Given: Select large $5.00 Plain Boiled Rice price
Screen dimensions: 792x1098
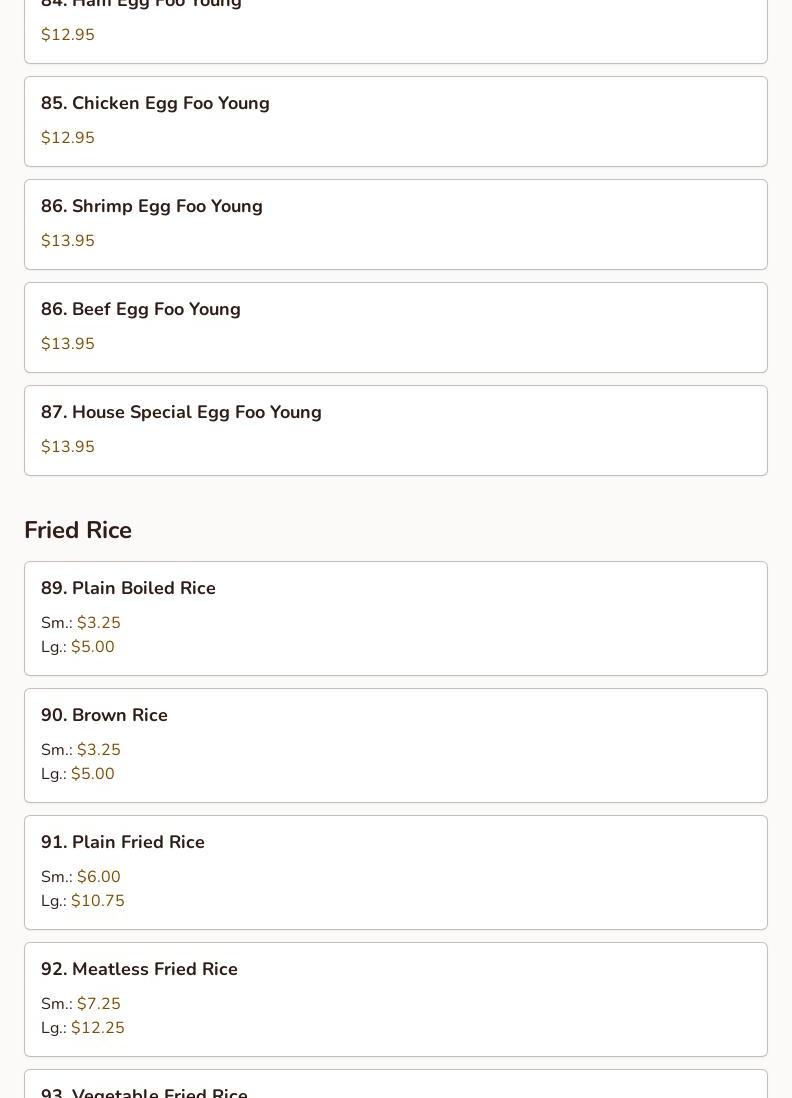Looking at the screenshot, I should click(93, 647).
